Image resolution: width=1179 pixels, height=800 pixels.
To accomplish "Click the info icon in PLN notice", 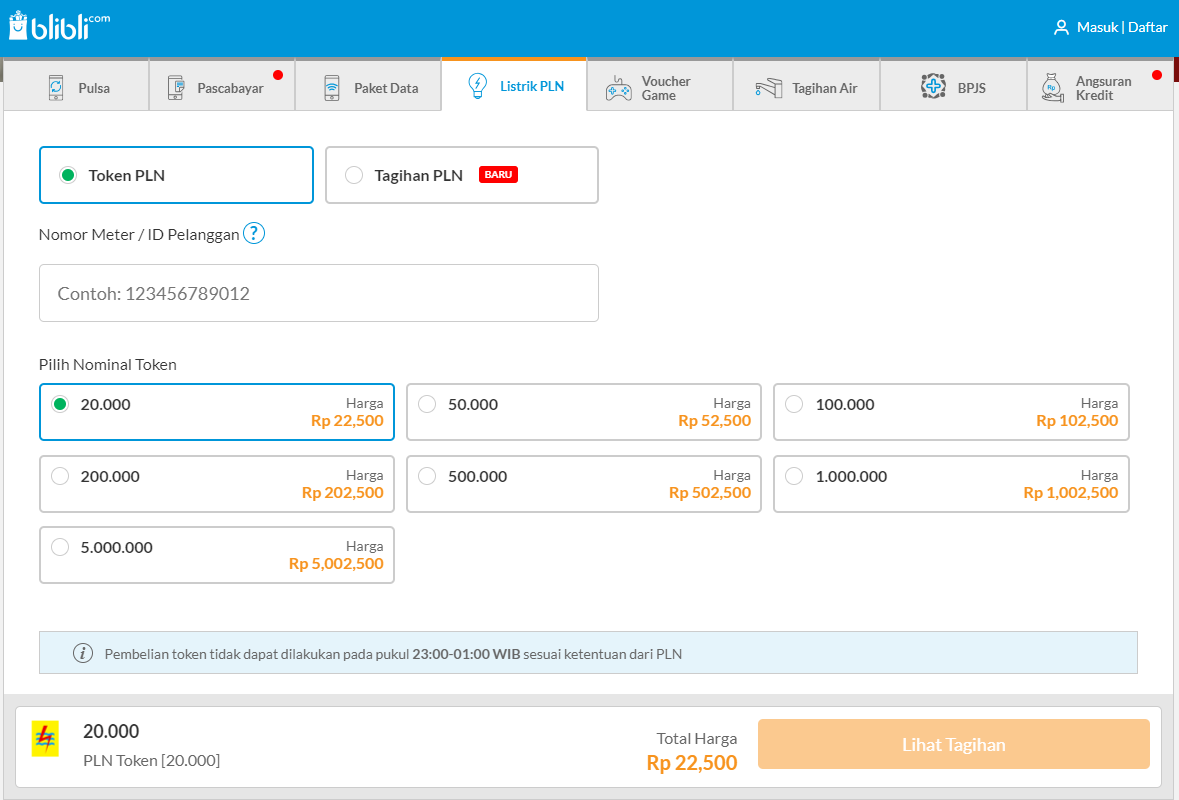I will (x=83, y=653).
